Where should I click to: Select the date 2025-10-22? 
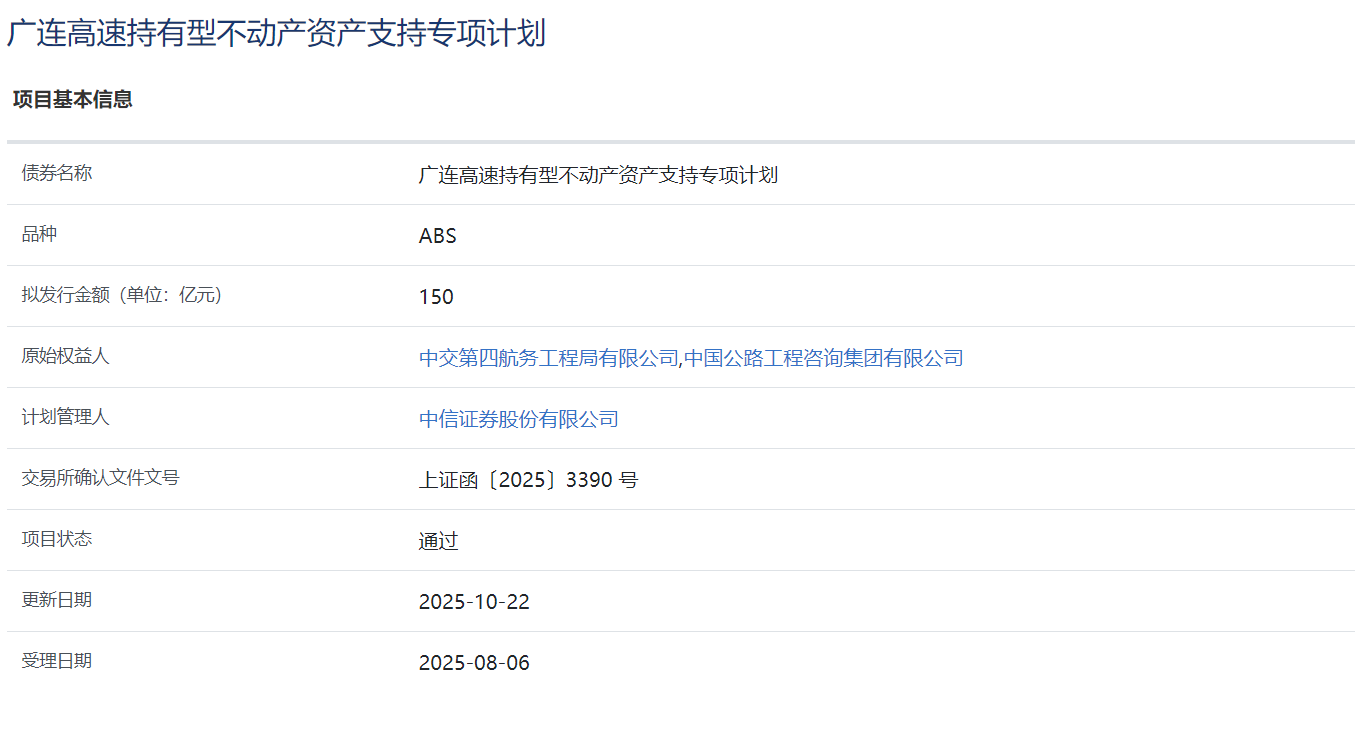[474, 601]
